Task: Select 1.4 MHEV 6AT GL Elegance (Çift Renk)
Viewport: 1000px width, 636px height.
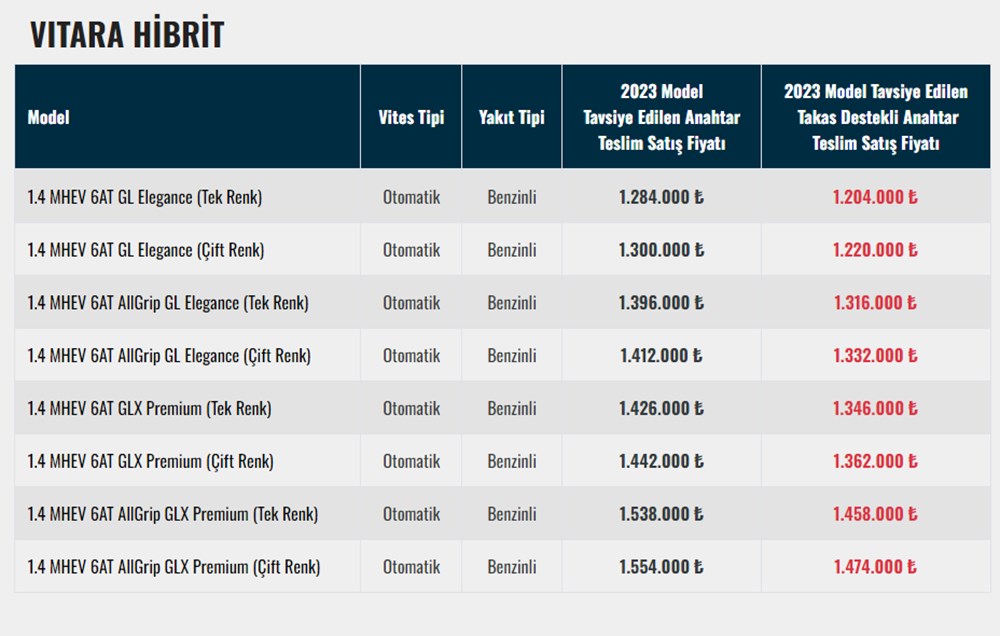Action: coord(146,250)
